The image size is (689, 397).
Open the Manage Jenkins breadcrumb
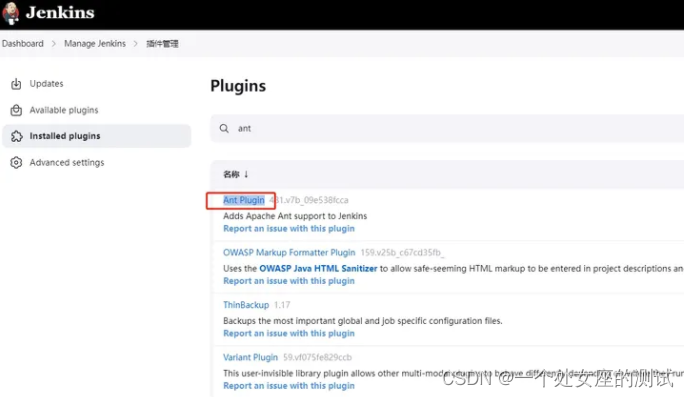95,44
